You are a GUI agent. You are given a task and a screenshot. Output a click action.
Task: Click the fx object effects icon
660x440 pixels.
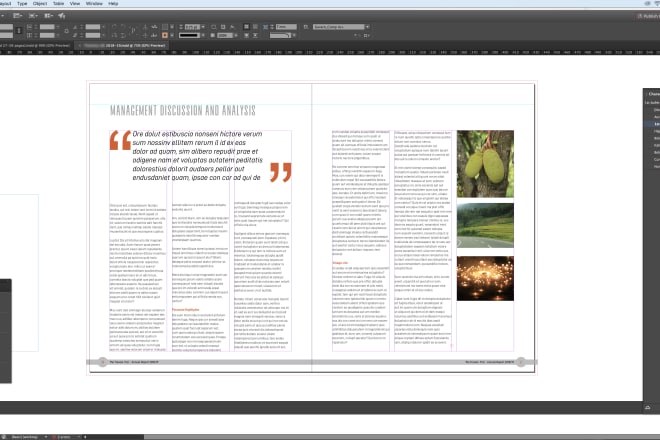(232, 27)
